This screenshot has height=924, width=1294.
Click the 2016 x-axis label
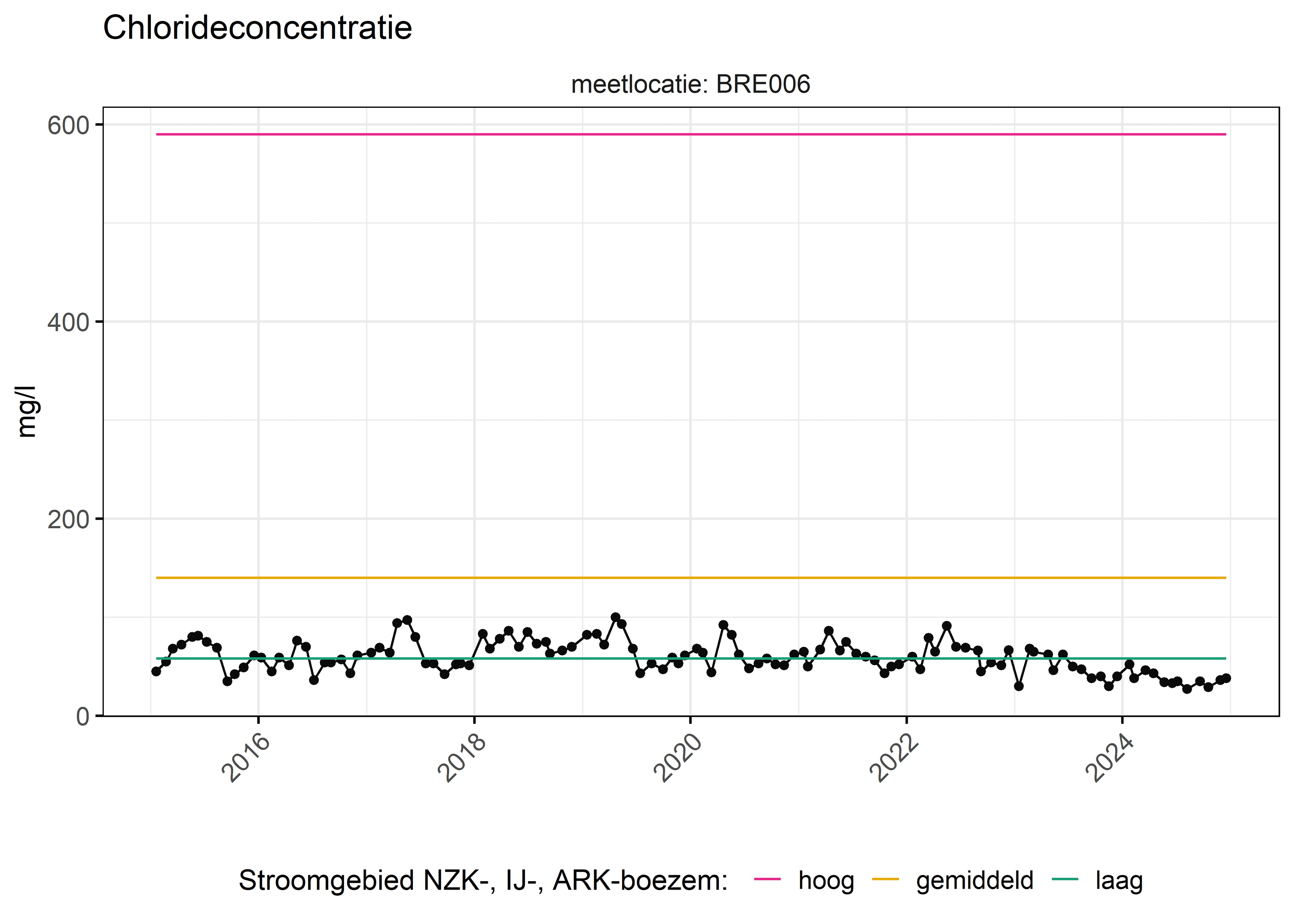[245, 758]
